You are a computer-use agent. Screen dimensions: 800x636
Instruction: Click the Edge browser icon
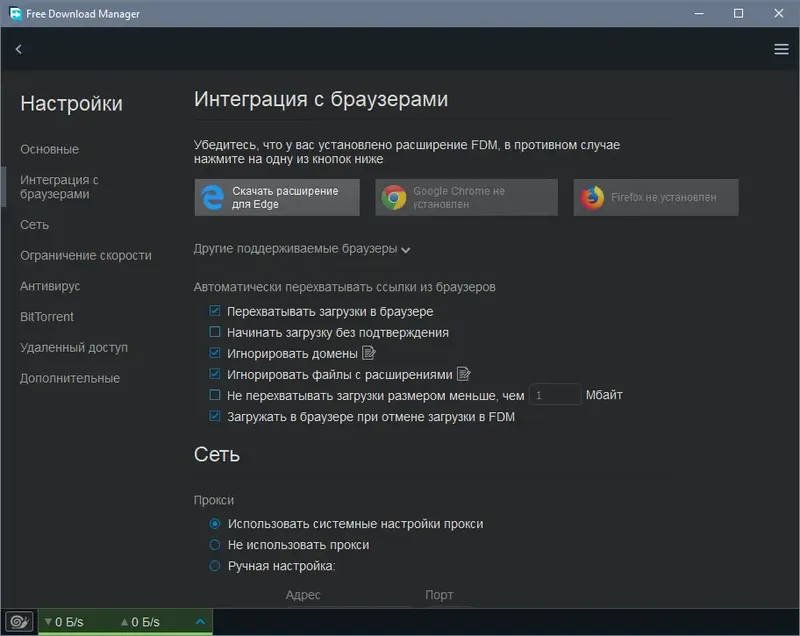coord(212,197)
